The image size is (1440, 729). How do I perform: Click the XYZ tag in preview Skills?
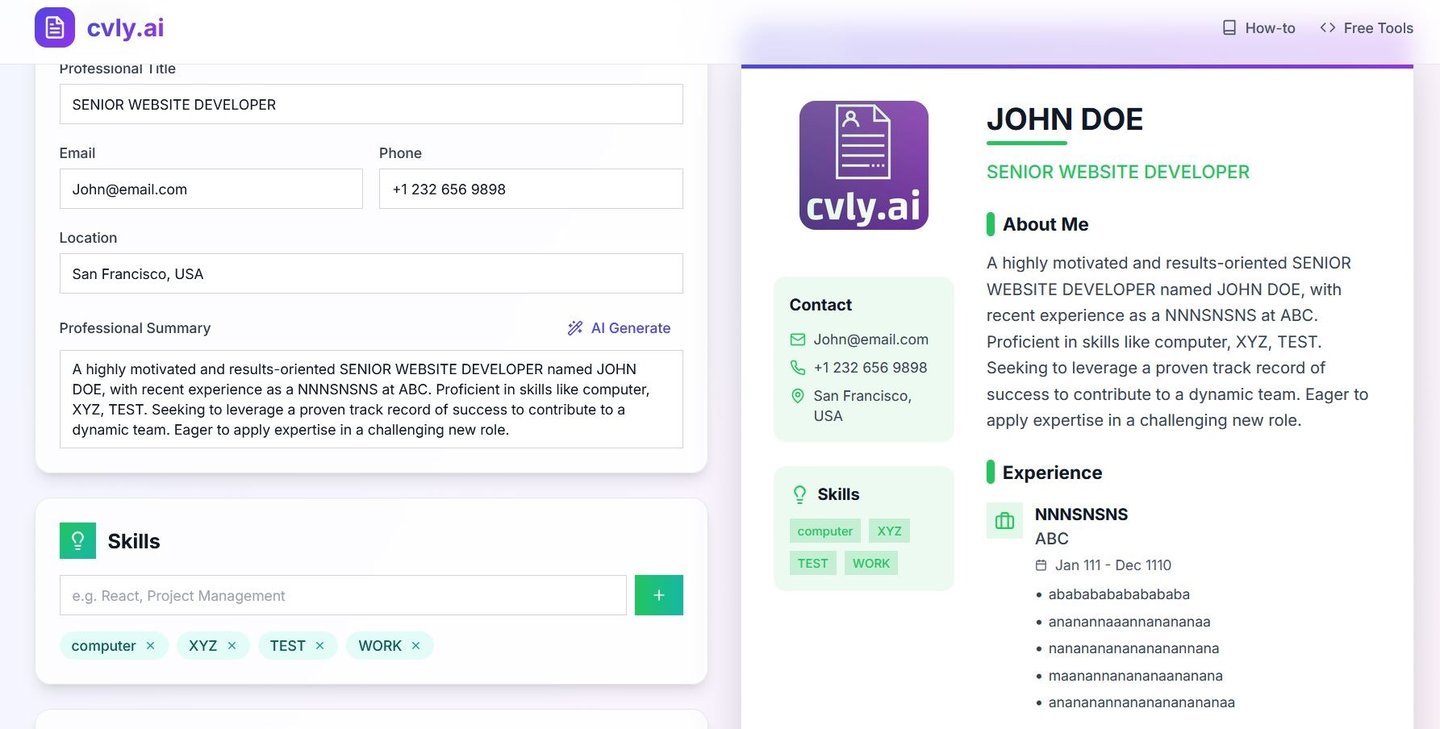click(x=890, y=531)
